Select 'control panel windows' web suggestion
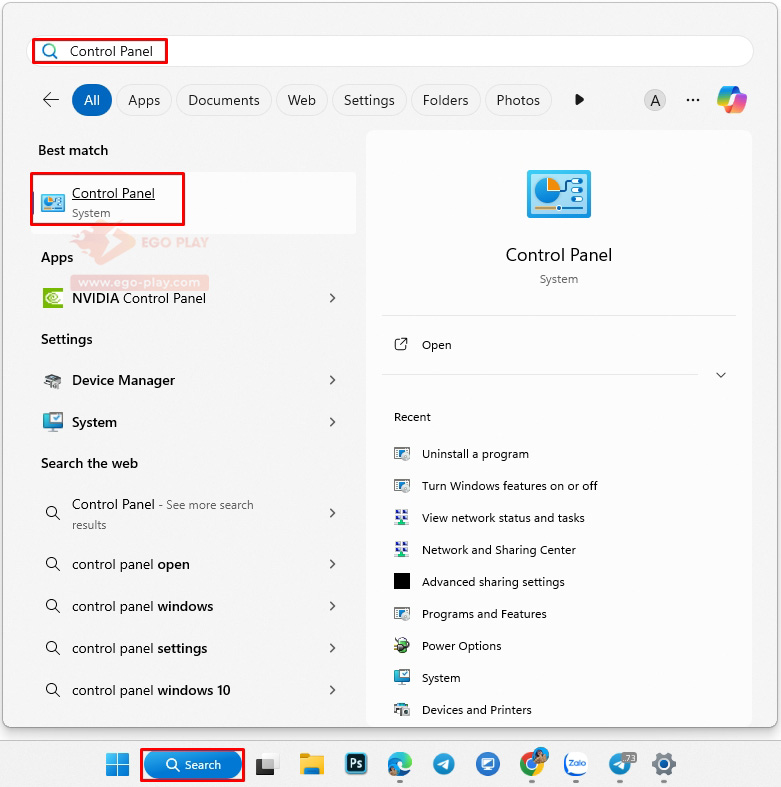This screenshot has height=787, width=781. pyautogui.click(x=143, y=606)
